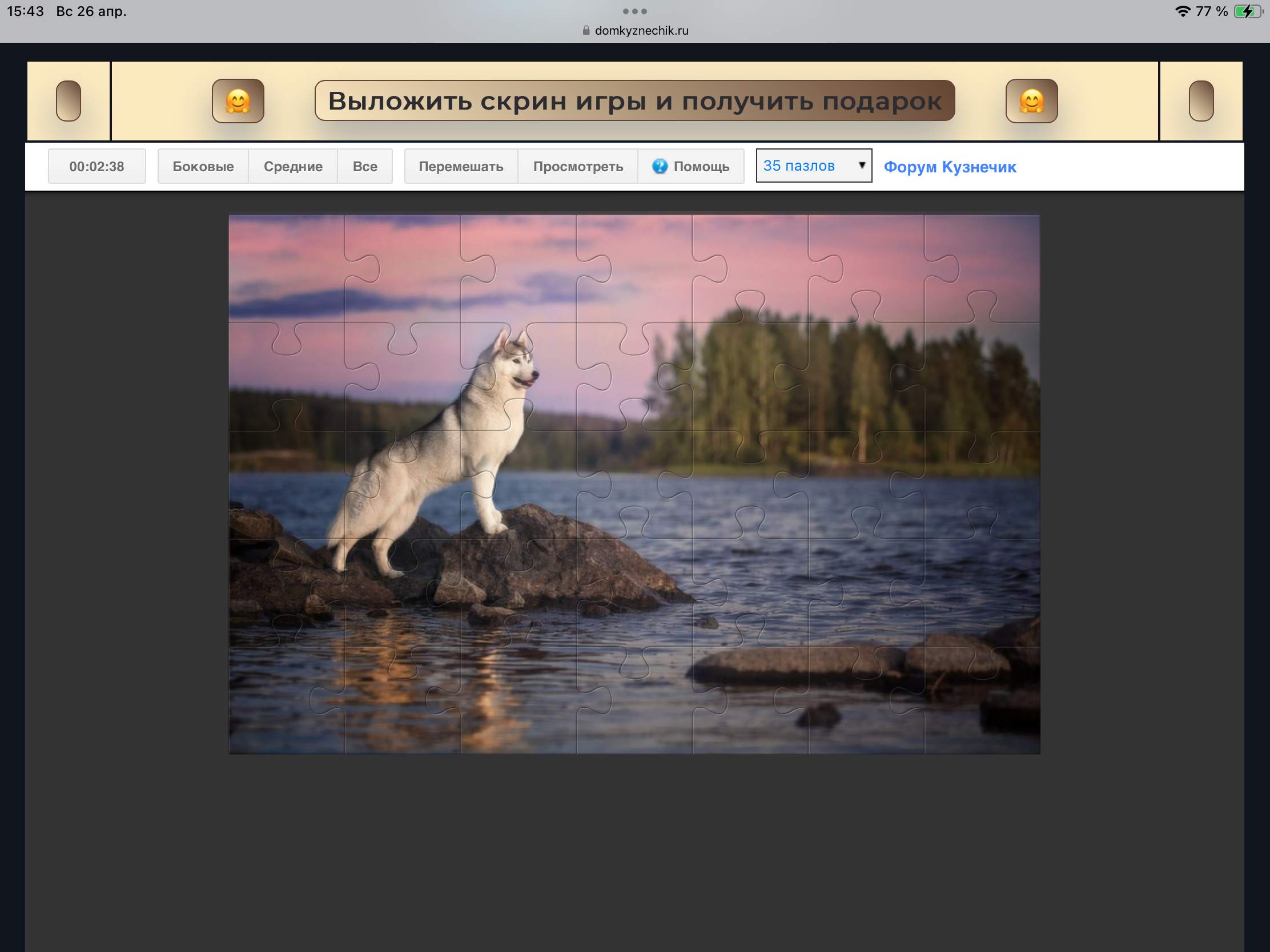Open the three-dot multitasking menu
The width and height of the screenshot is (1270, 952).
pos(634,11)
